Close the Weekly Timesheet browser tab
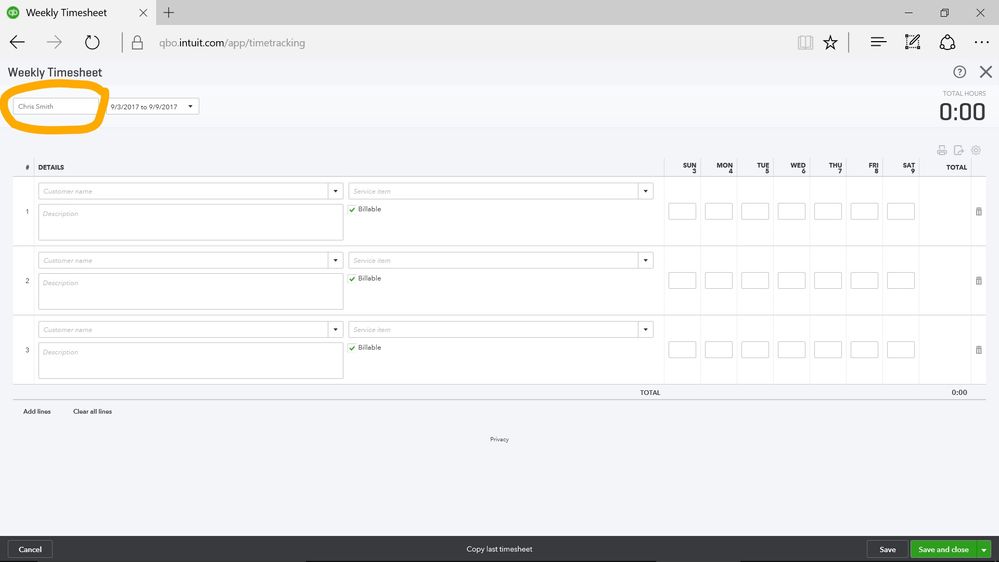Screen dimensions: 999x562 143,12
